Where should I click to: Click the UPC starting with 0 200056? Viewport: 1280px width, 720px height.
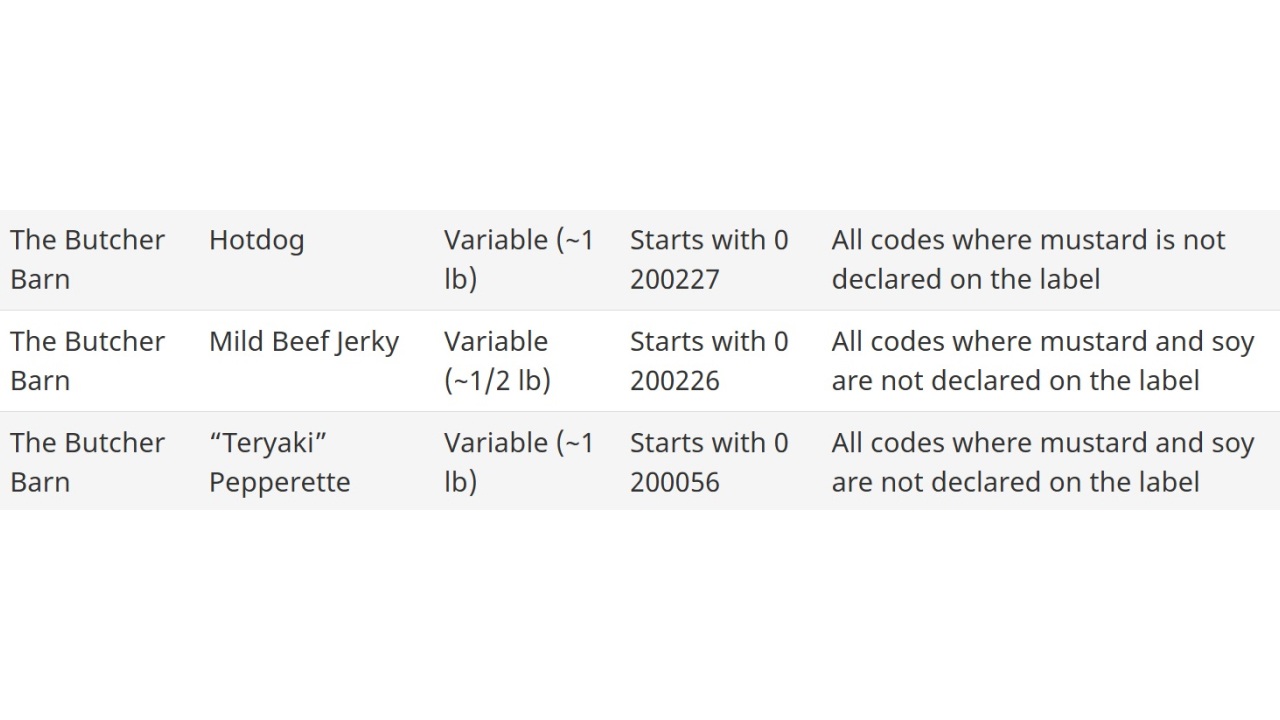coord(709,462)
